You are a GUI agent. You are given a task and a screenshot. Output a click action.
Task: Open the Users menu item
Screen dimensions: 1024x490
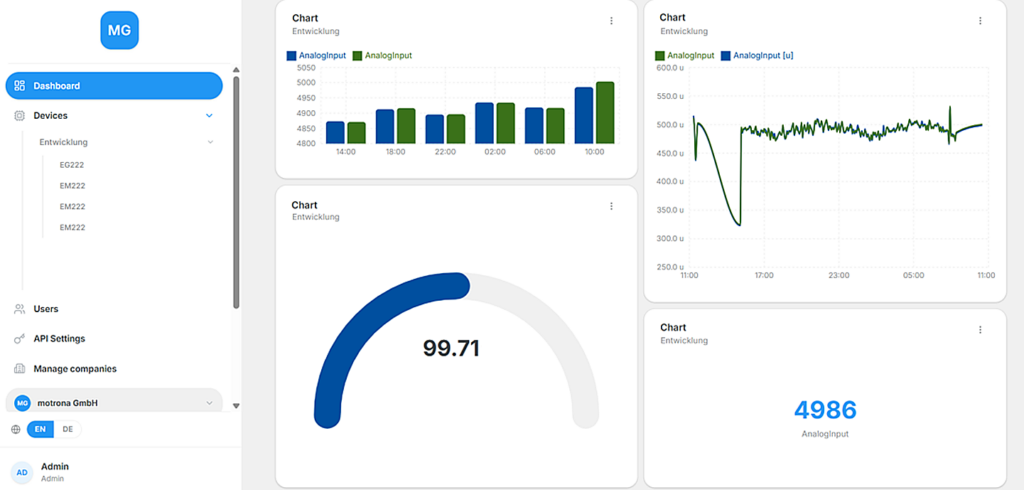click(x=114, y=309)
